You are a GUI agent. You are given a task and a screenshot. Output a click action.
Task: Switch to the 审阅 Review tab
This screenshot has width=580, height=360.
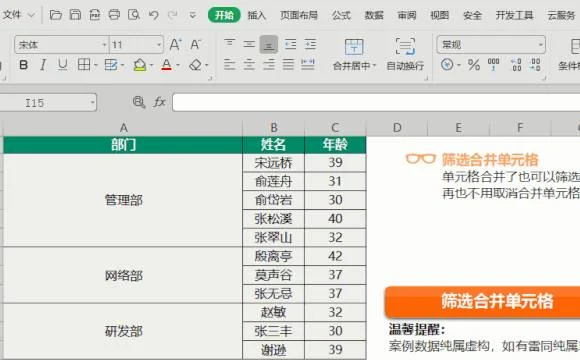pos(407,15)
